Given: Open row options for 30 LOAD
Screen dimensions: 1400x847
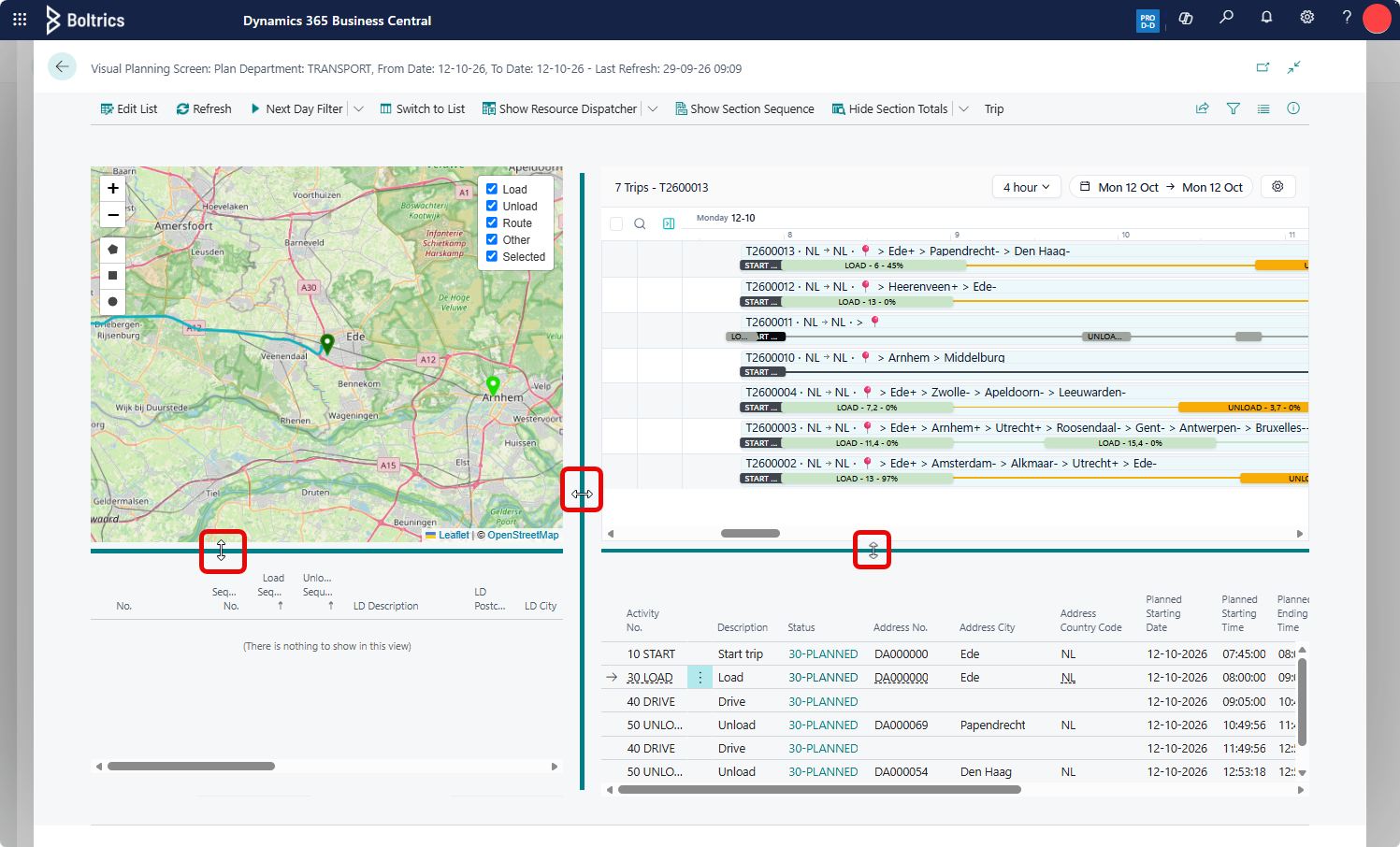Looking at the screenshot, I should click(x=700, y=678).
